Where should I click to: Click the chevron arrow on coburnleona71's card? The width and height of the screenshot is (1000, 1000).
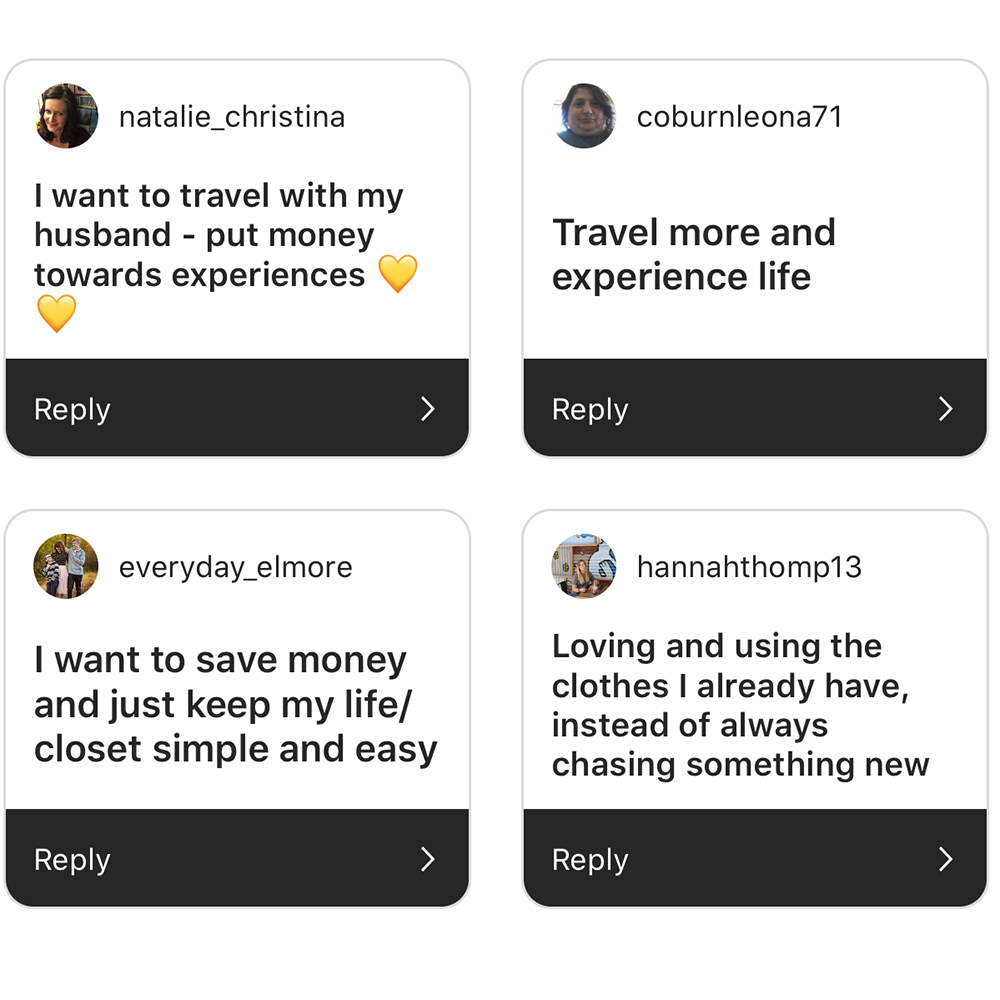click(946, 409)
